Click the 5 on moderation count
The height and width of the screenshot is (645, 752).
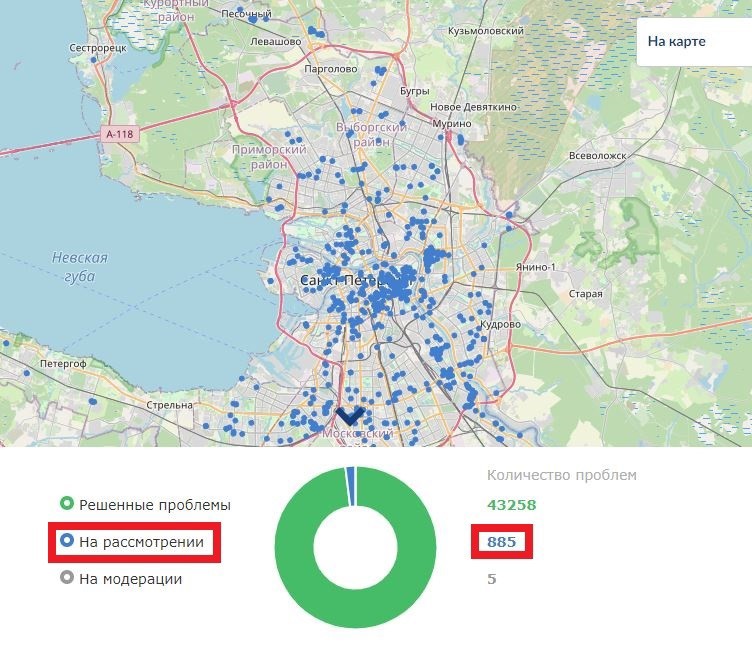(491, 578)
